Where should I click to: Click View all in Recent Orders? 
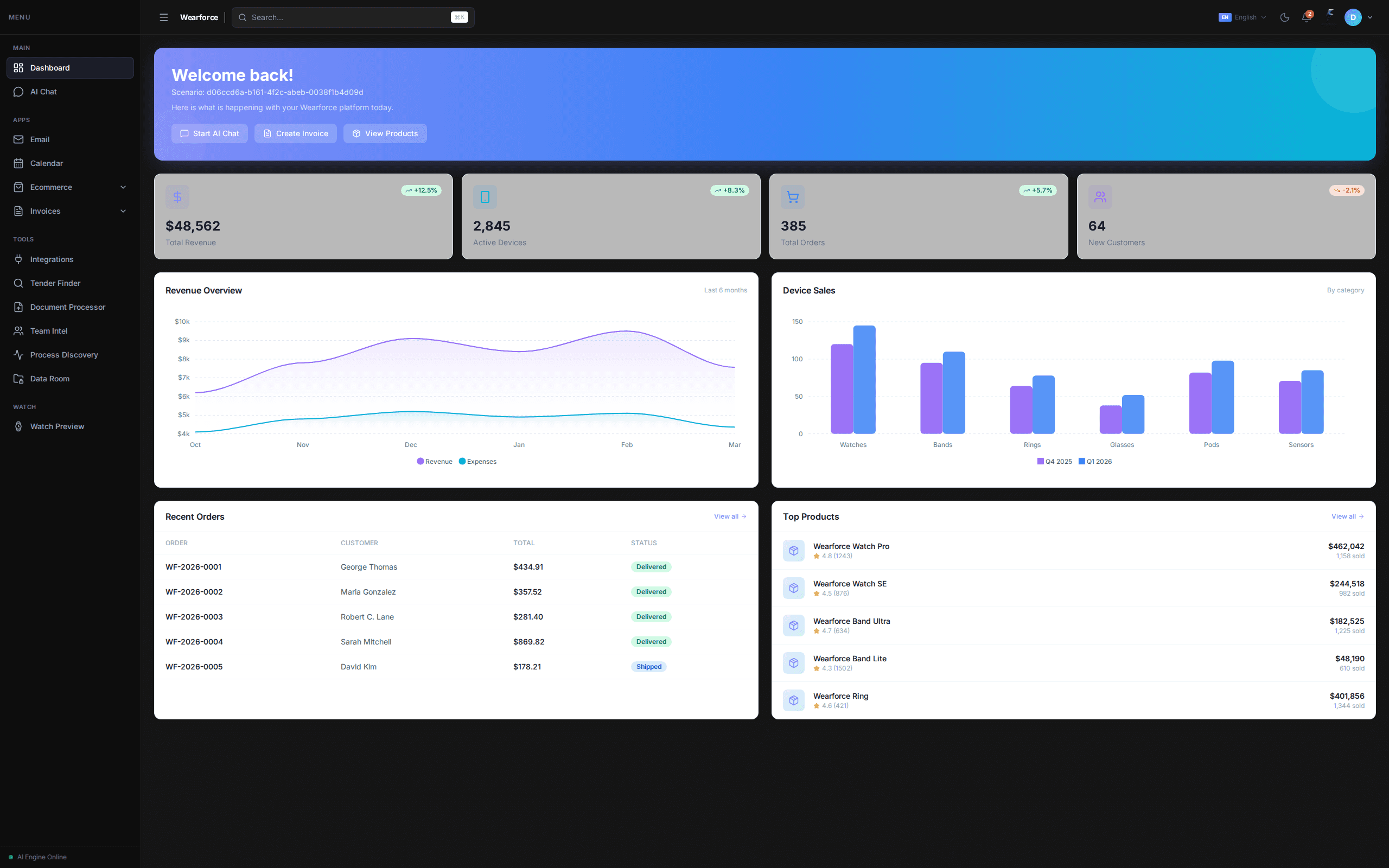(x=730, y=516)
